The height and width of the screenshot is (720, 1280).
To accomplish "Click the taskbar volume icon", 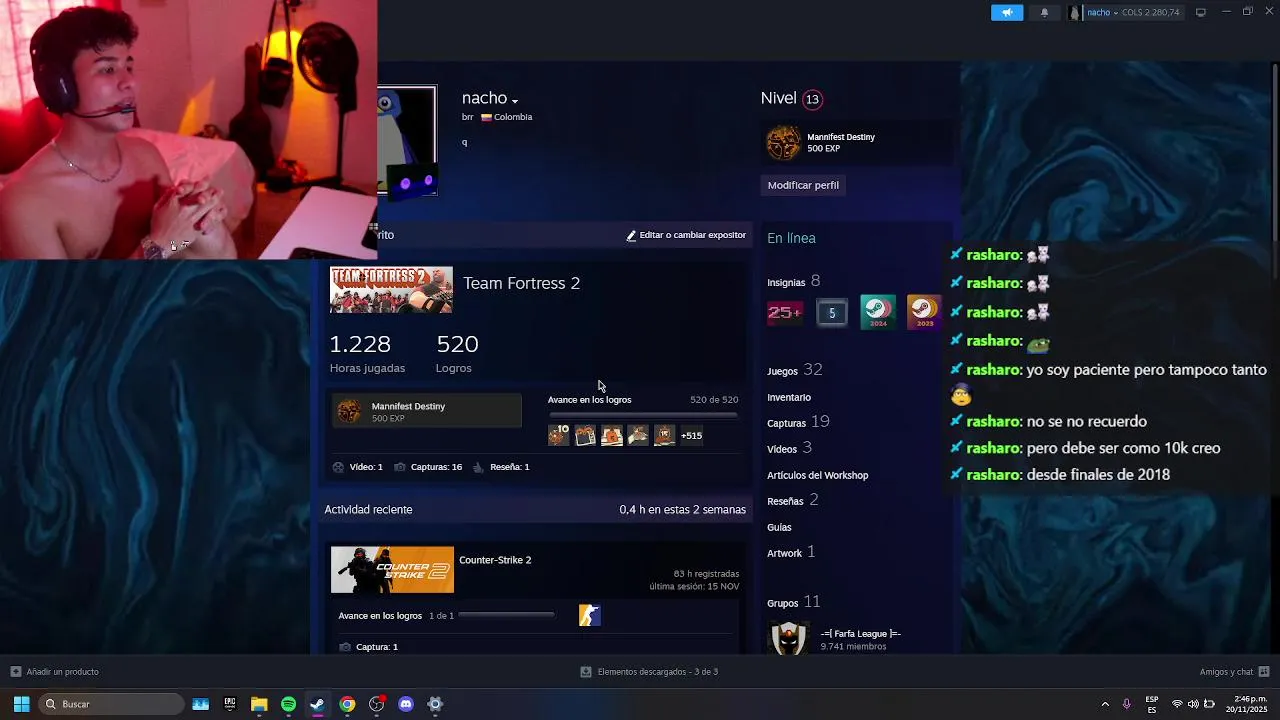I will (1193, 704).
